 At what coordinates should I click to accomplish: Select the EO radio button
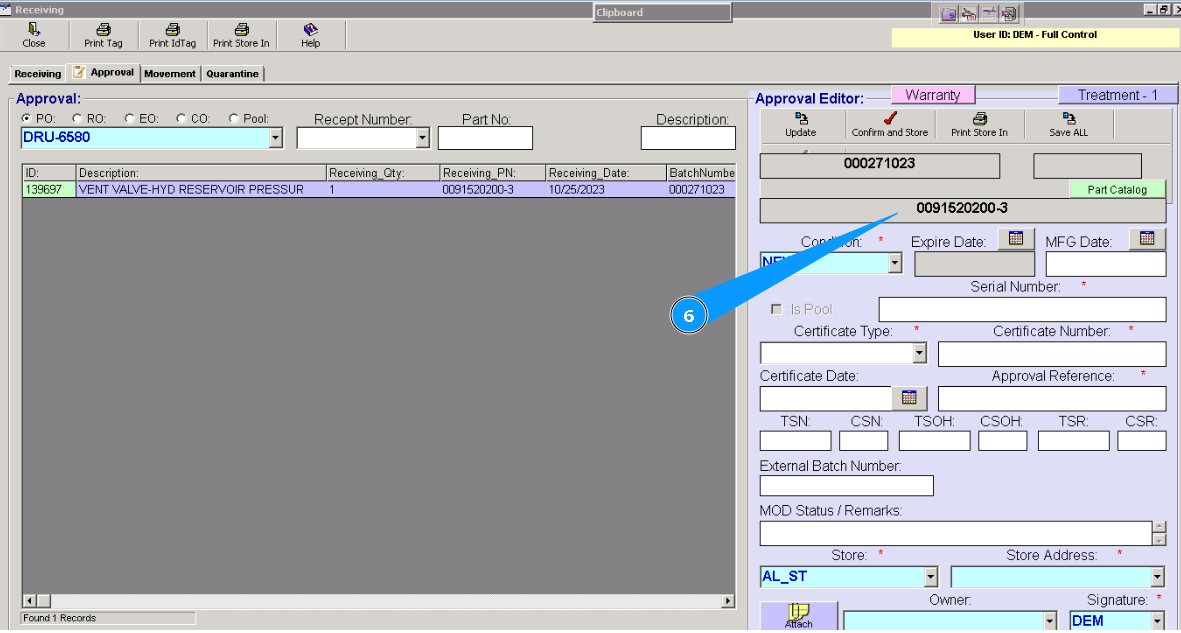coord(130,118)
